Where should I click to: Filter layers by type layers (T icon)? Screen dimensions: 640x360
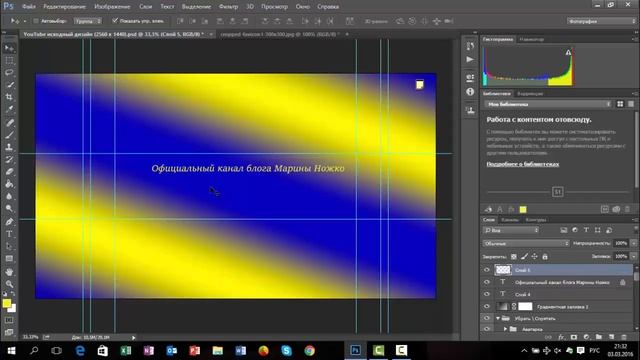click(586, 230)
